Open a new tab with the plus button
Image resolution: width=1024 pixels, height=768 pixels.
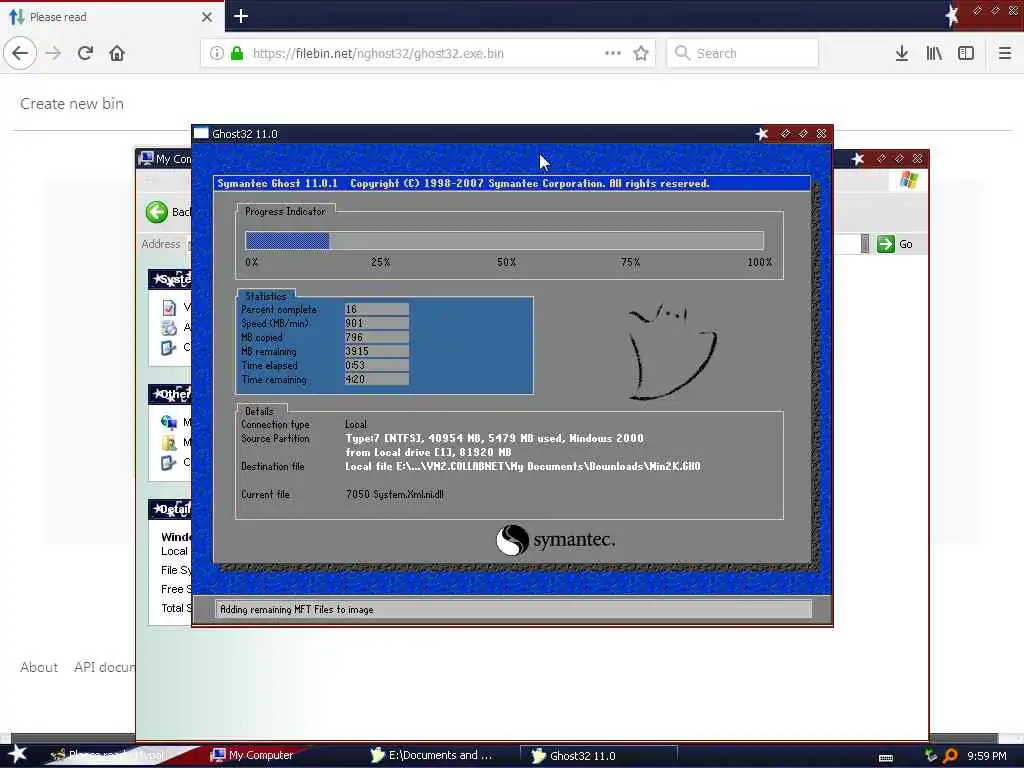click(x=240, y=16)
